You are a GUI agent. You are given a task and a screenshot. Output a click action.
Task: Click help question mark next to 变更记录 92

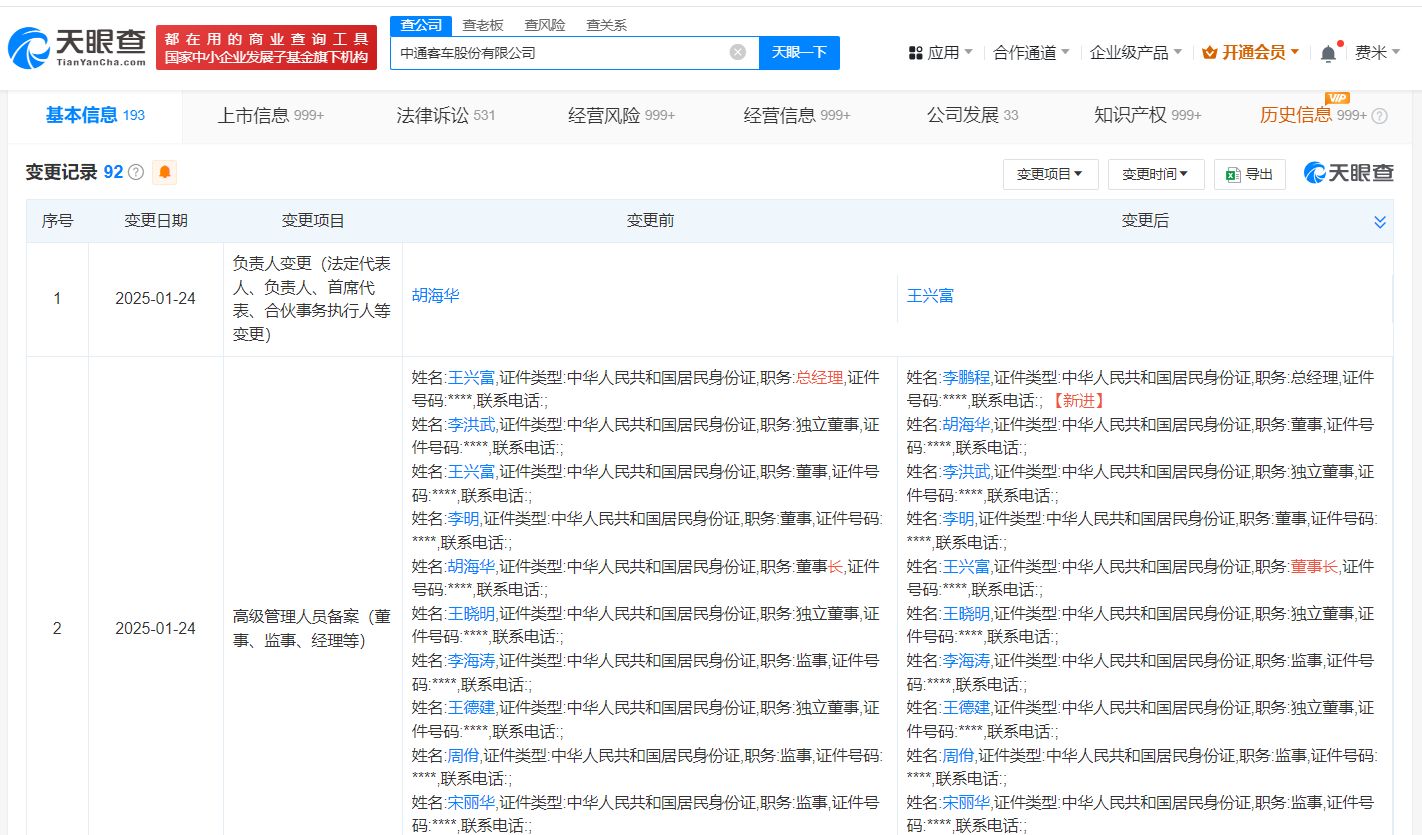coord(136,173)
